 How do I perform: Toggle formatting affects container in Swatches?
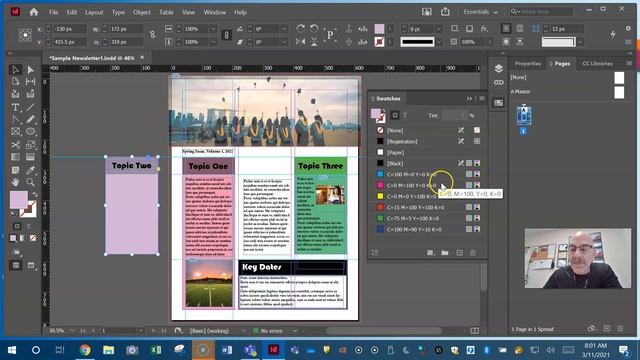click(395, 116)
